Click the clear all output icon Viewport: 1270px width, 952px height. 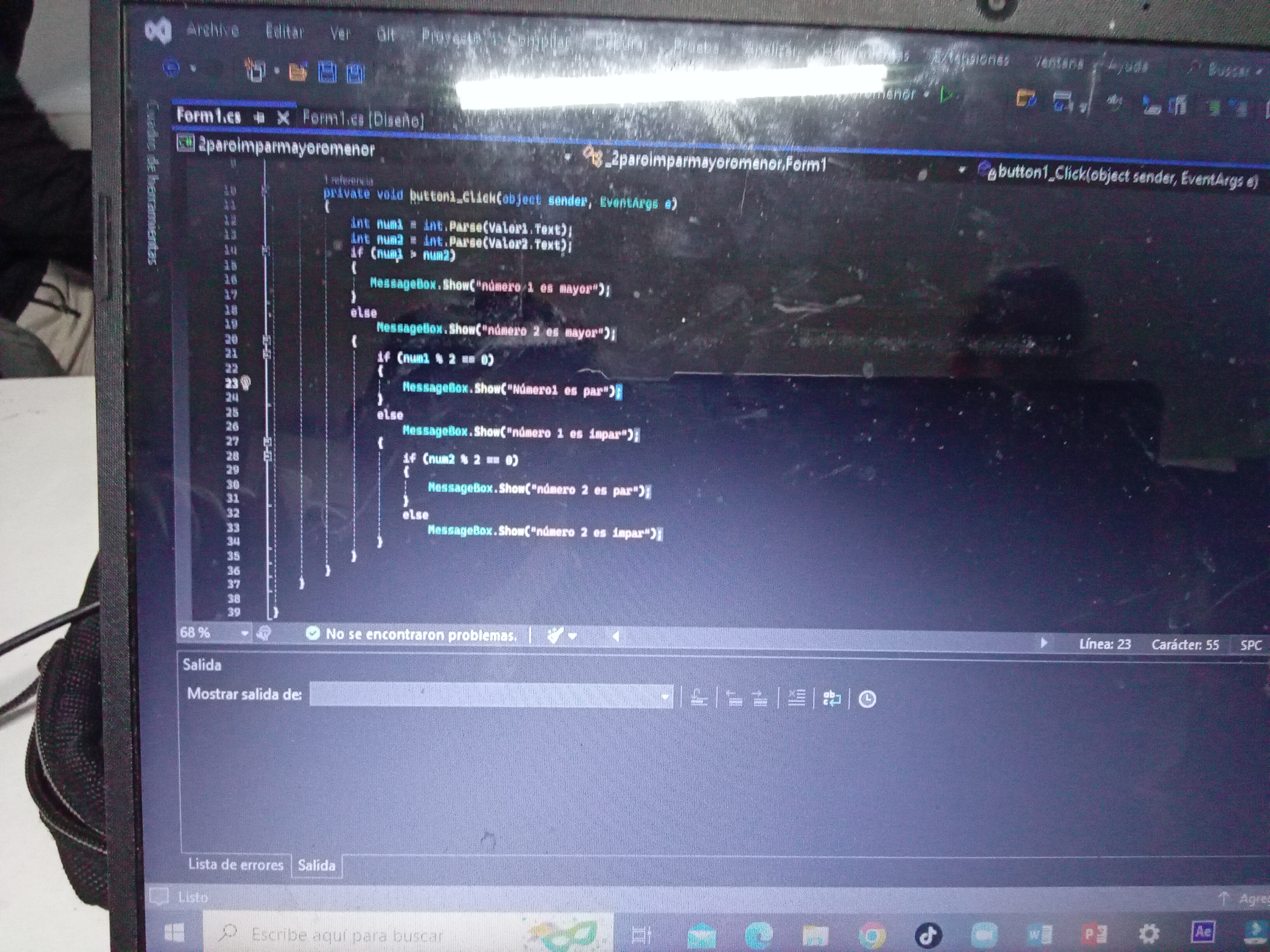click(796, 698)
